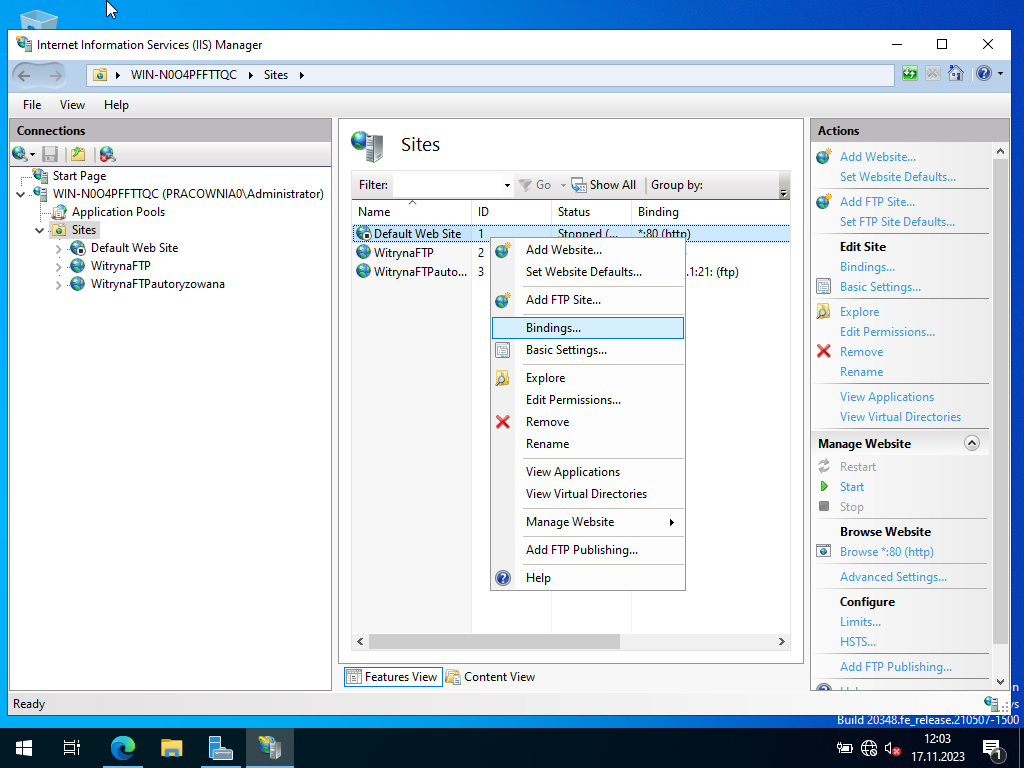Click Add Website... in Actions pane

(878, 157)
